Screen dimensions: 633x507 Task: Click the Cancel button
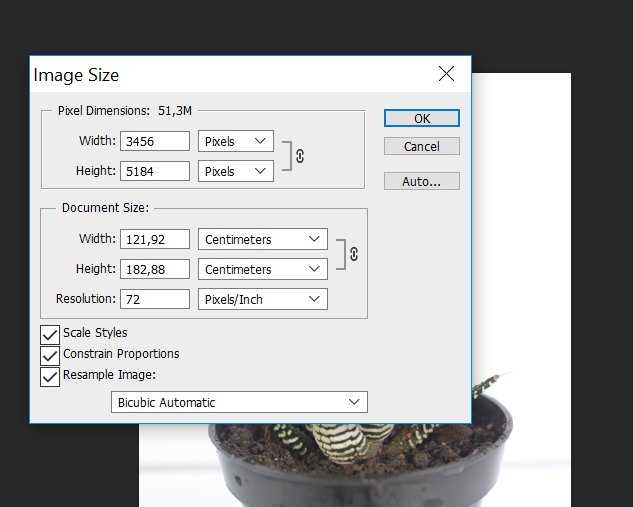point(422,146)
